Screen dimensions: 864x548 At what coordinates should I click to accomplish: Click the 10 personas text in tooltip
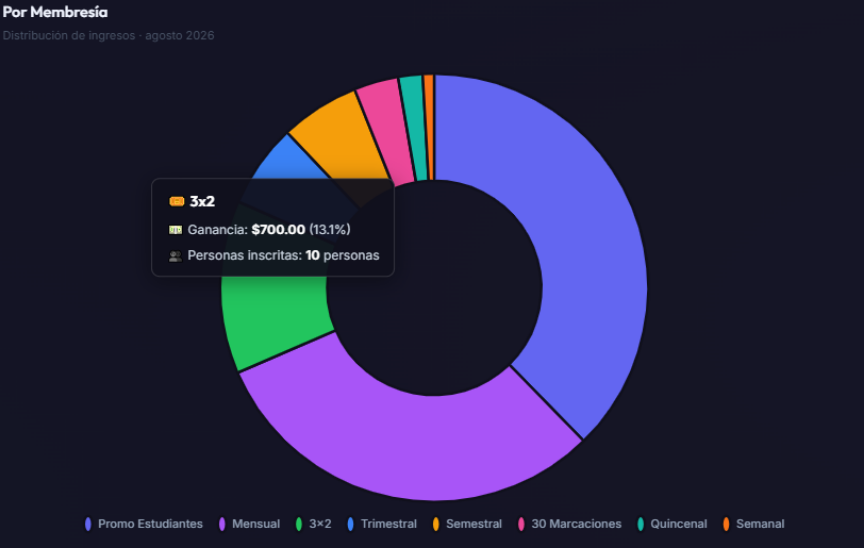tap(342, 256)
